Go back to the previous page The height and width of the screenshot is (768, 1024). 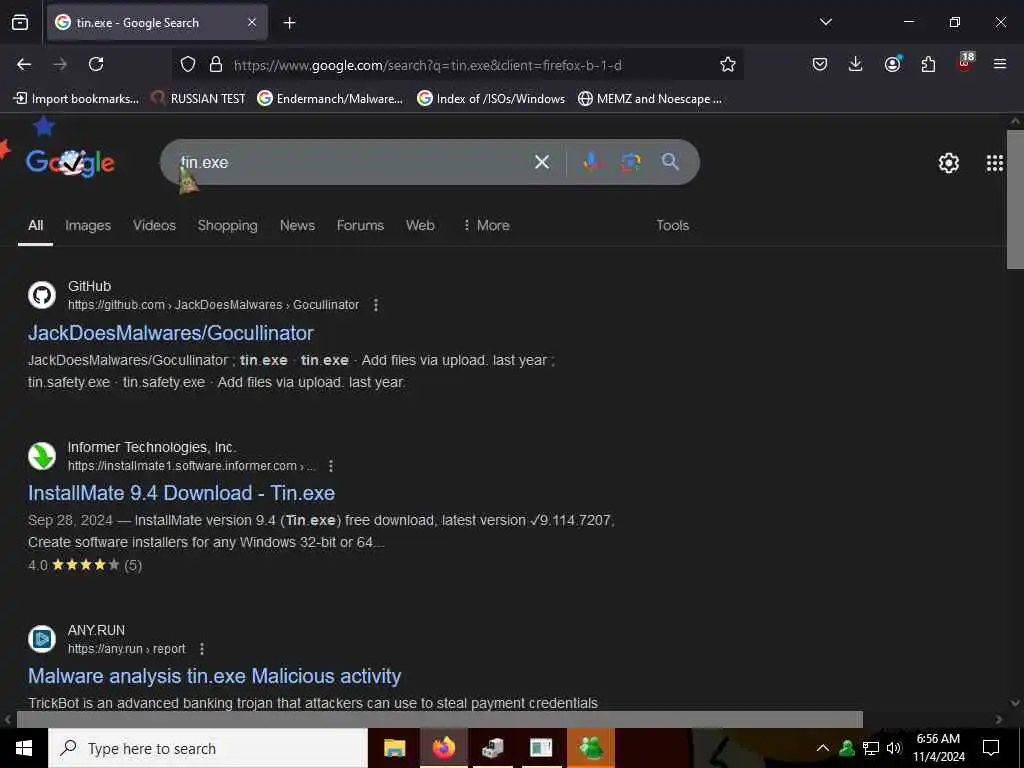coord(24,64)
